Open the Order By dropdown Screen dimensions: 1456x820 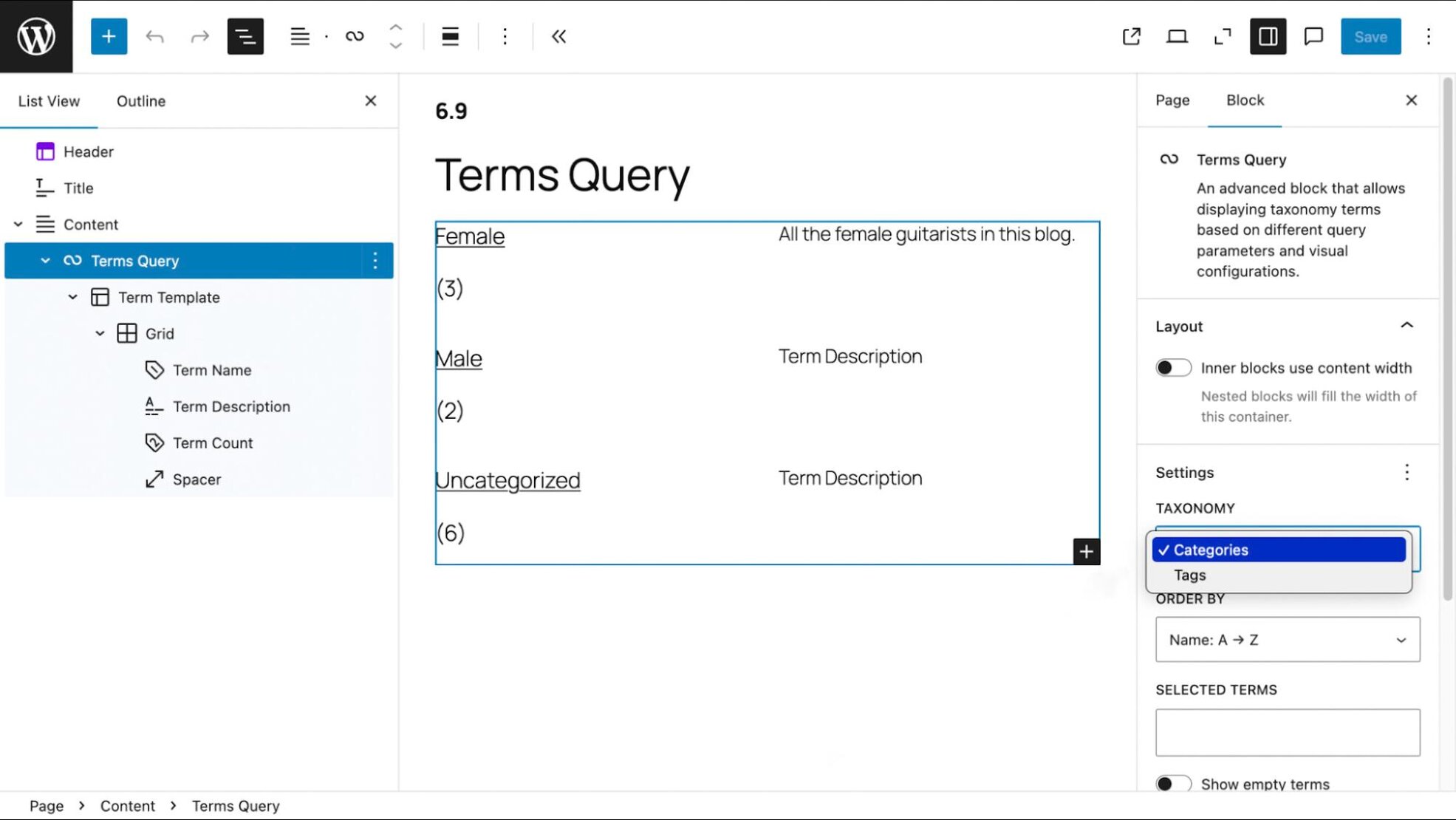tap(1287, 640)
